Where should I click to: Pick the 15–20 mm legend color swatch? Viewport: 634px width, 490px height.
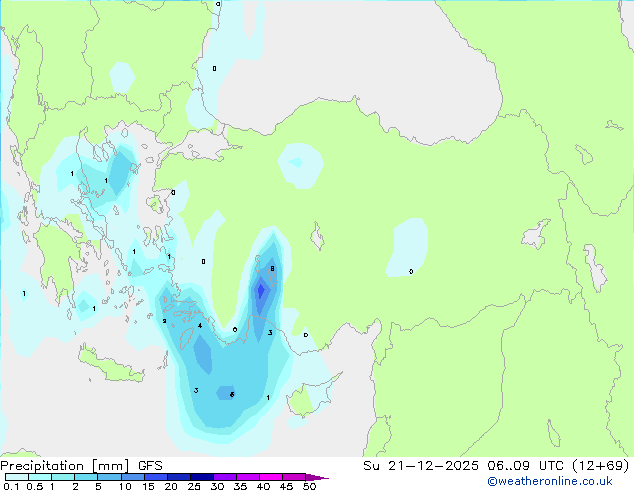pyautogui.click(x=155, y=477)
